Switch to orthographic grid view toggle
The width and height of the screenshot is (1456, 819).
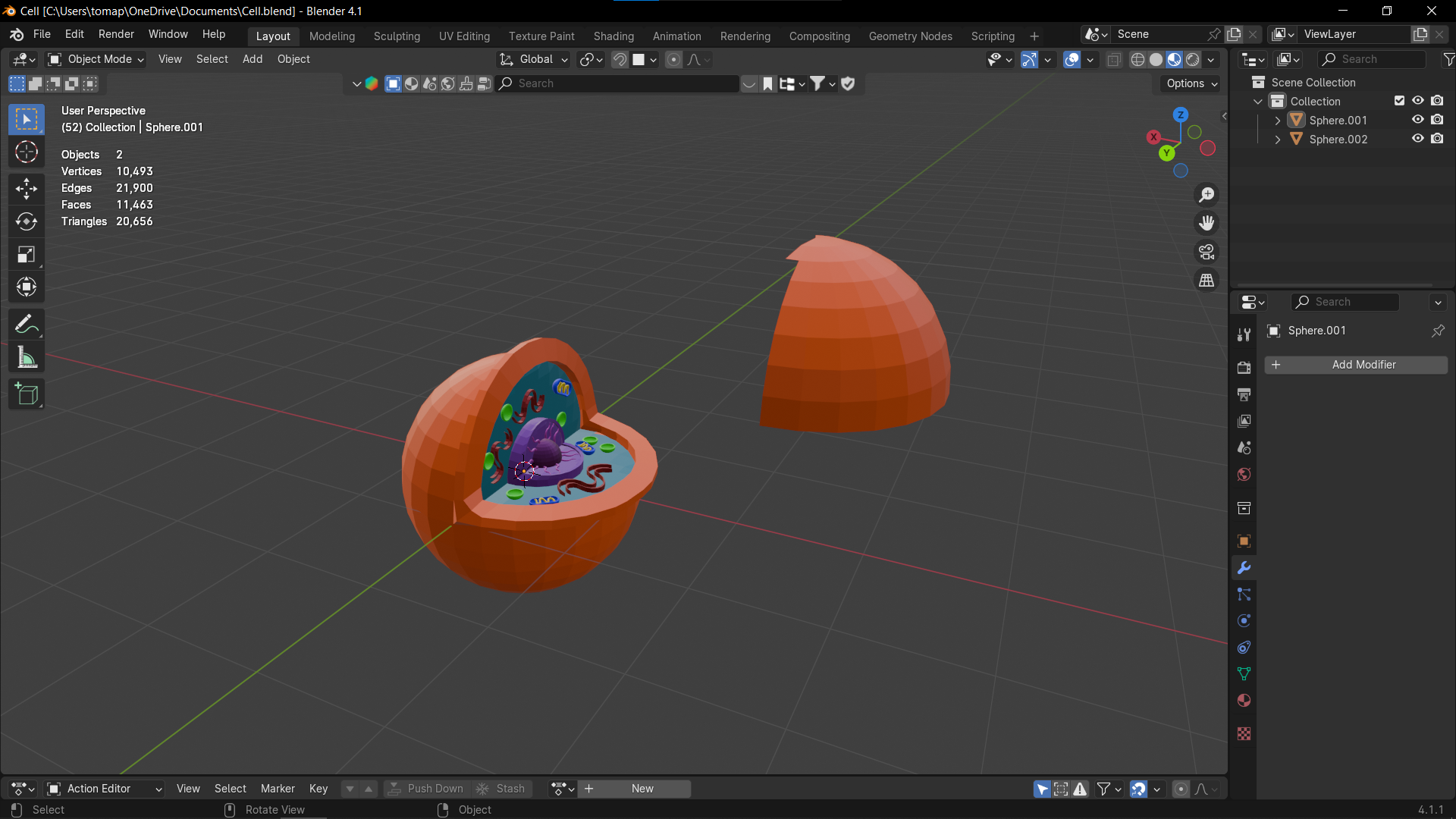(1207, 281)
